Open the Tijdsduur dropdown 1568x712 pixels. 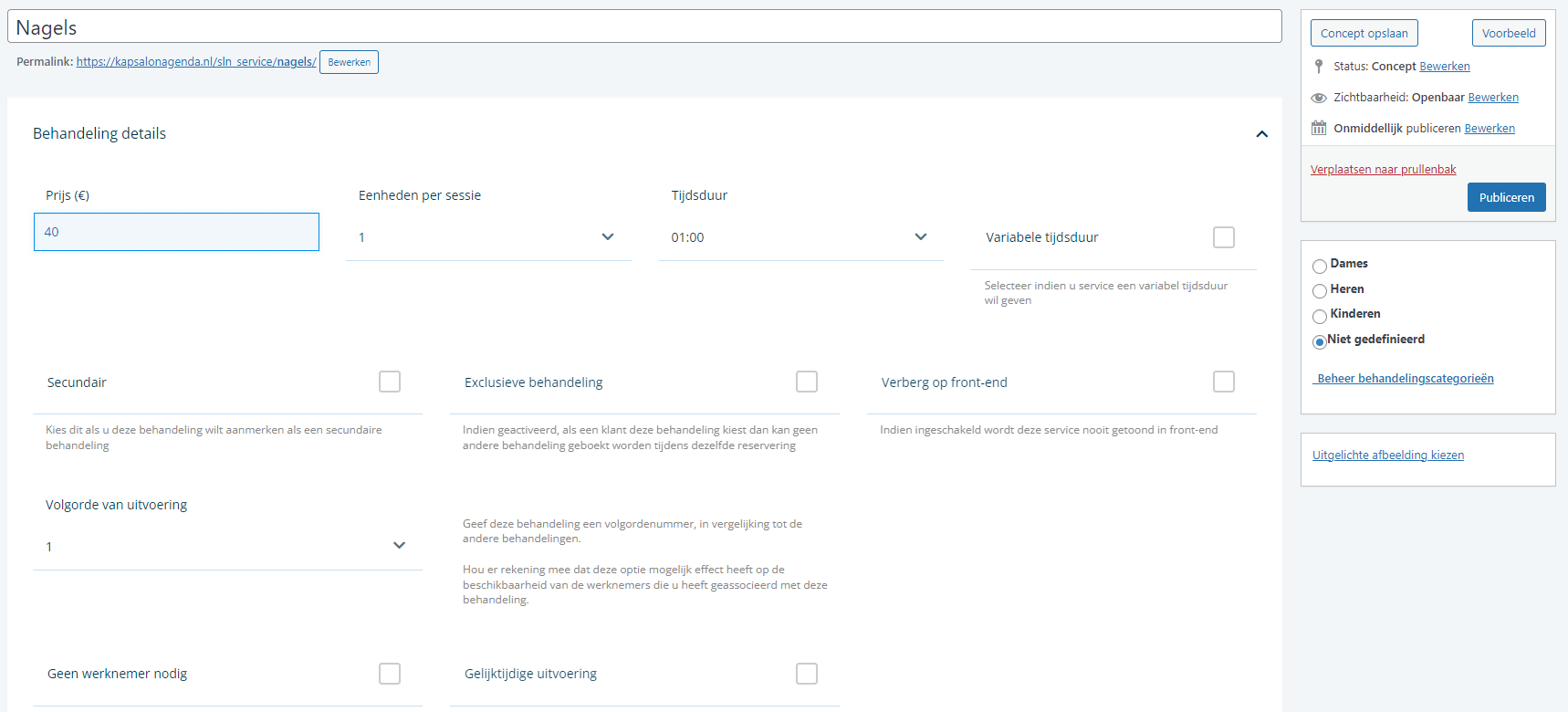click(x=800, y=237)
